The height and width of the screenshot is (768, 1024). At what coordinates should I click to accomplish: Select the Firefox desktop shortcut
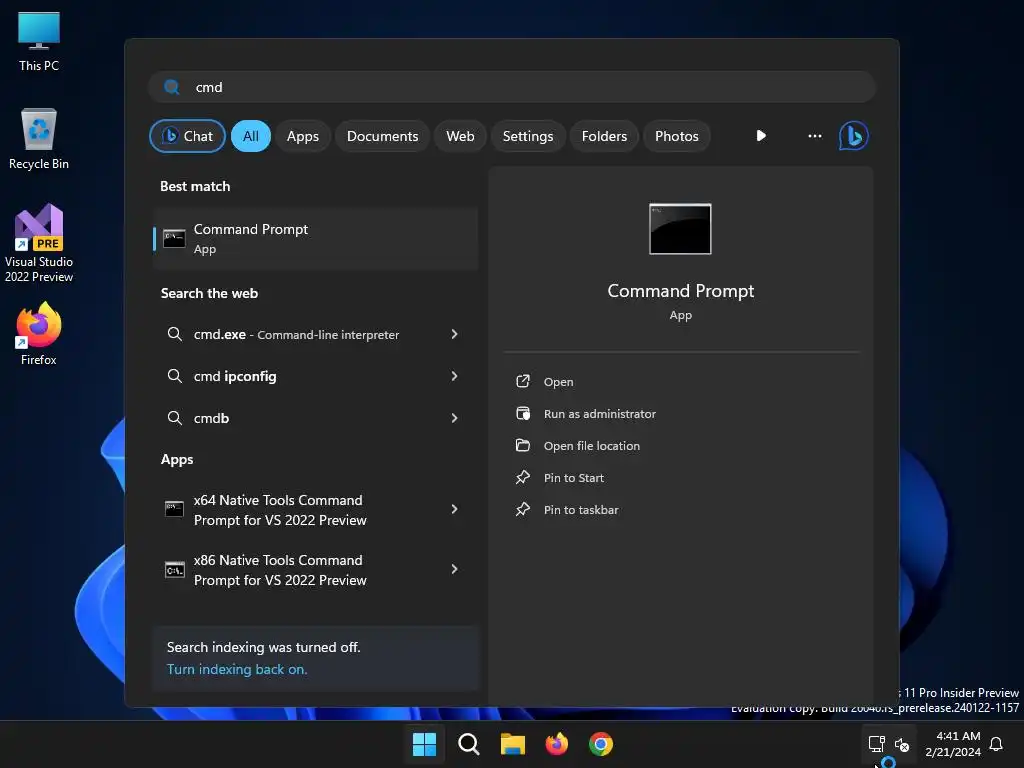coord(39,334)
